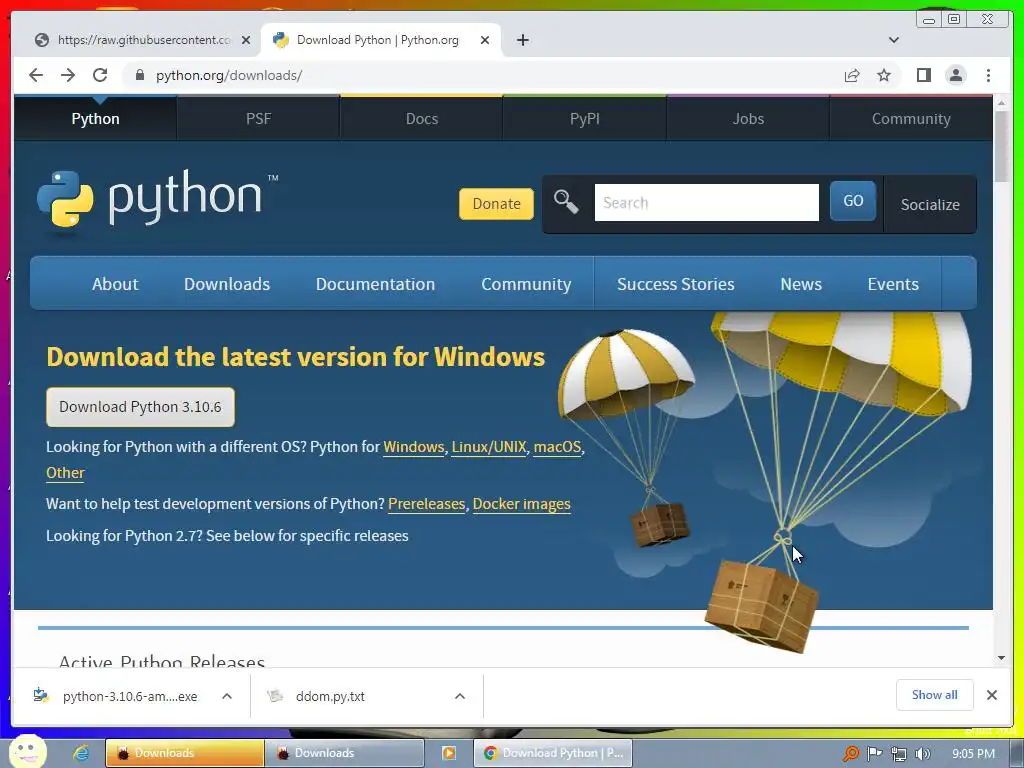Select the PSF top tab
This screenshot has height=768, width=1024.
pyautogui.click(x=258, y=119)
